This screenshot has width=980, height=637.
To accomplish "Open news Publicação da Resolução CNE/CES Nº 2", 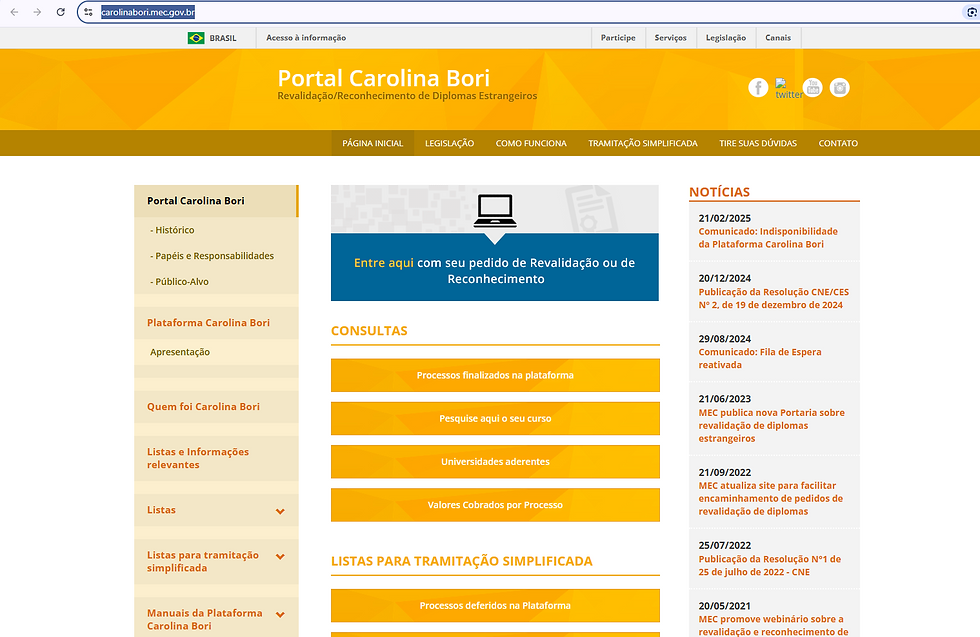I will [774, 298].
